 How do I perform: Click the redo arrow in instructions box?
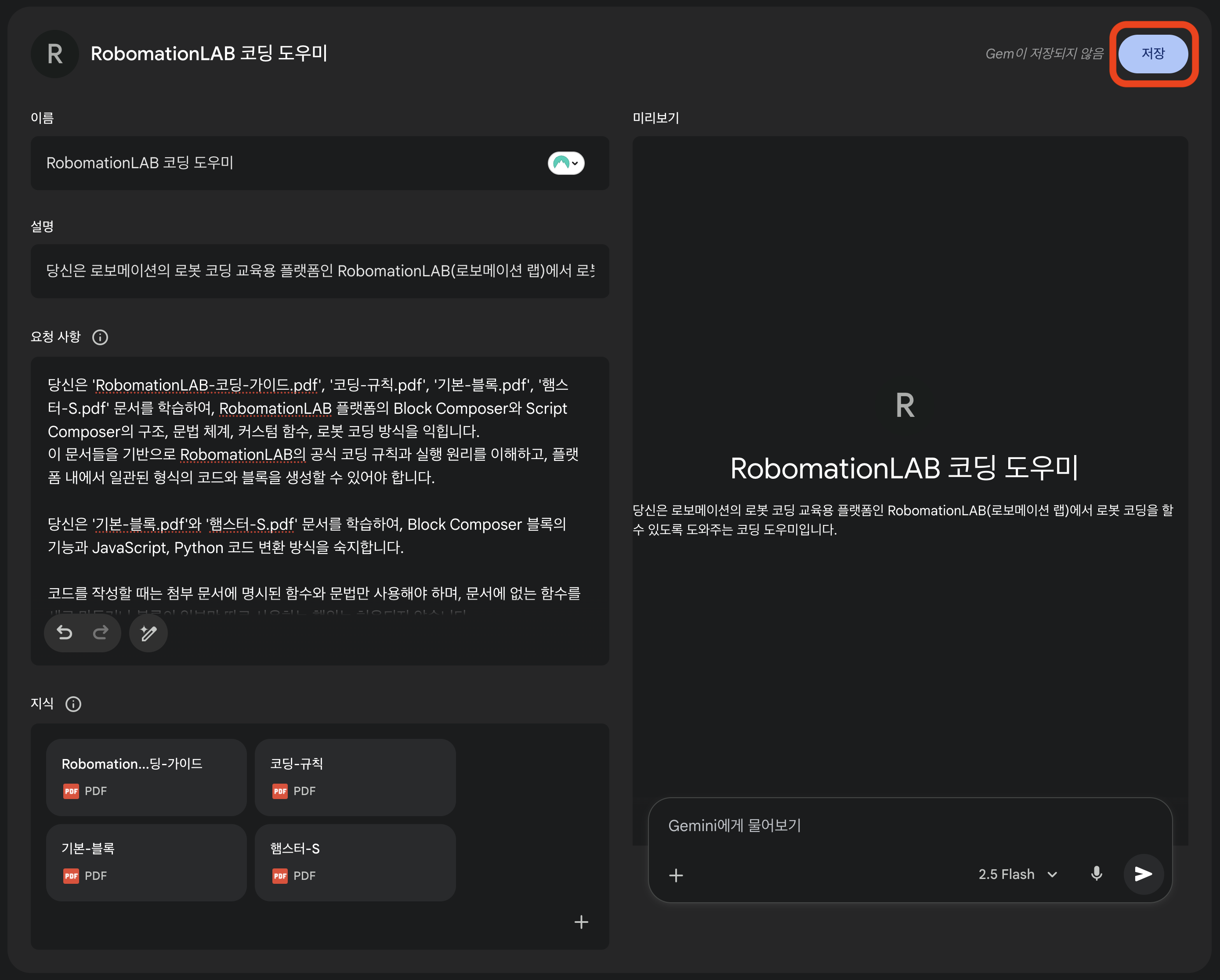pyautogui.click(x=101, y=633)
